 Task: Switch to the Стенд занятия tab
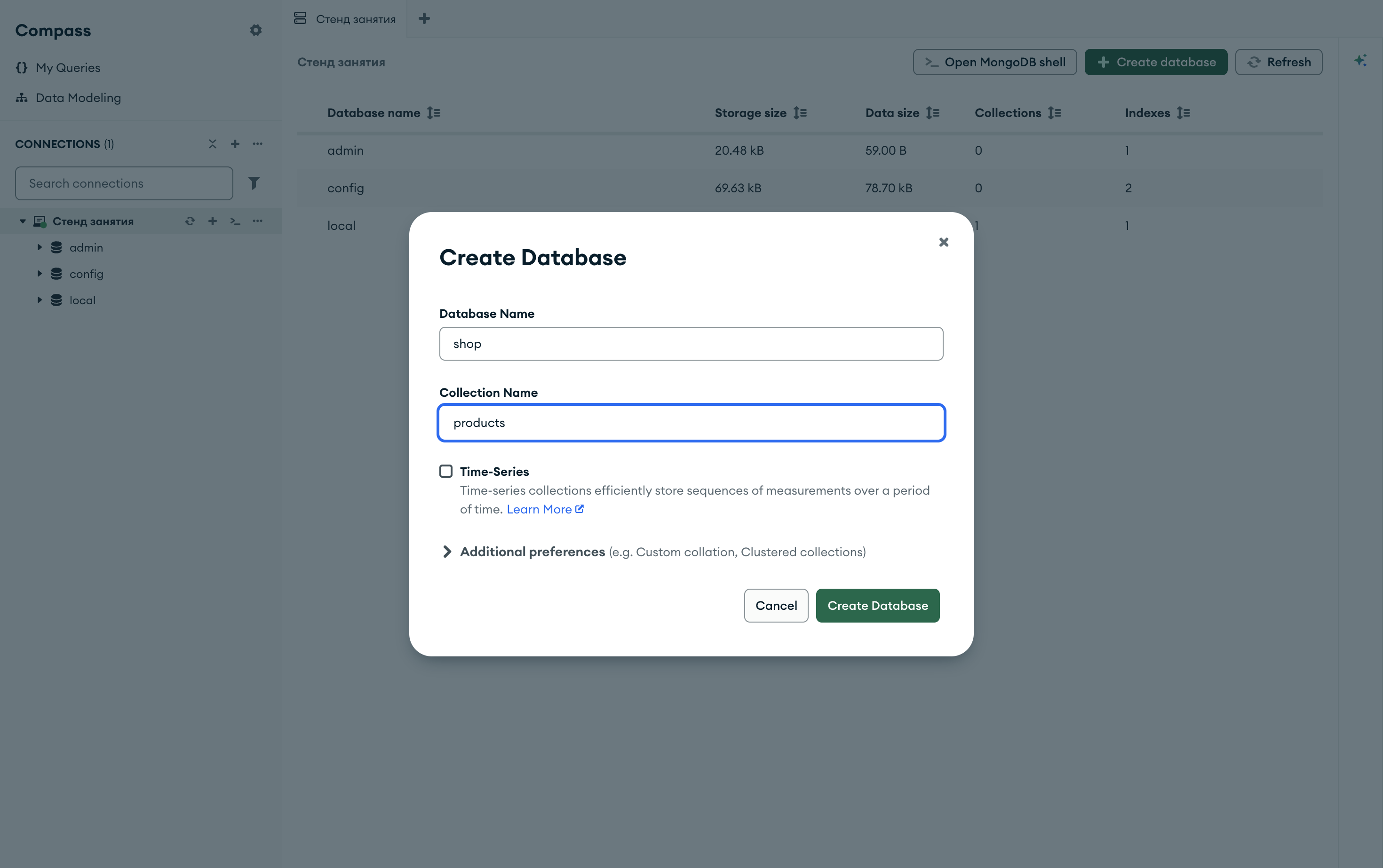345,19
